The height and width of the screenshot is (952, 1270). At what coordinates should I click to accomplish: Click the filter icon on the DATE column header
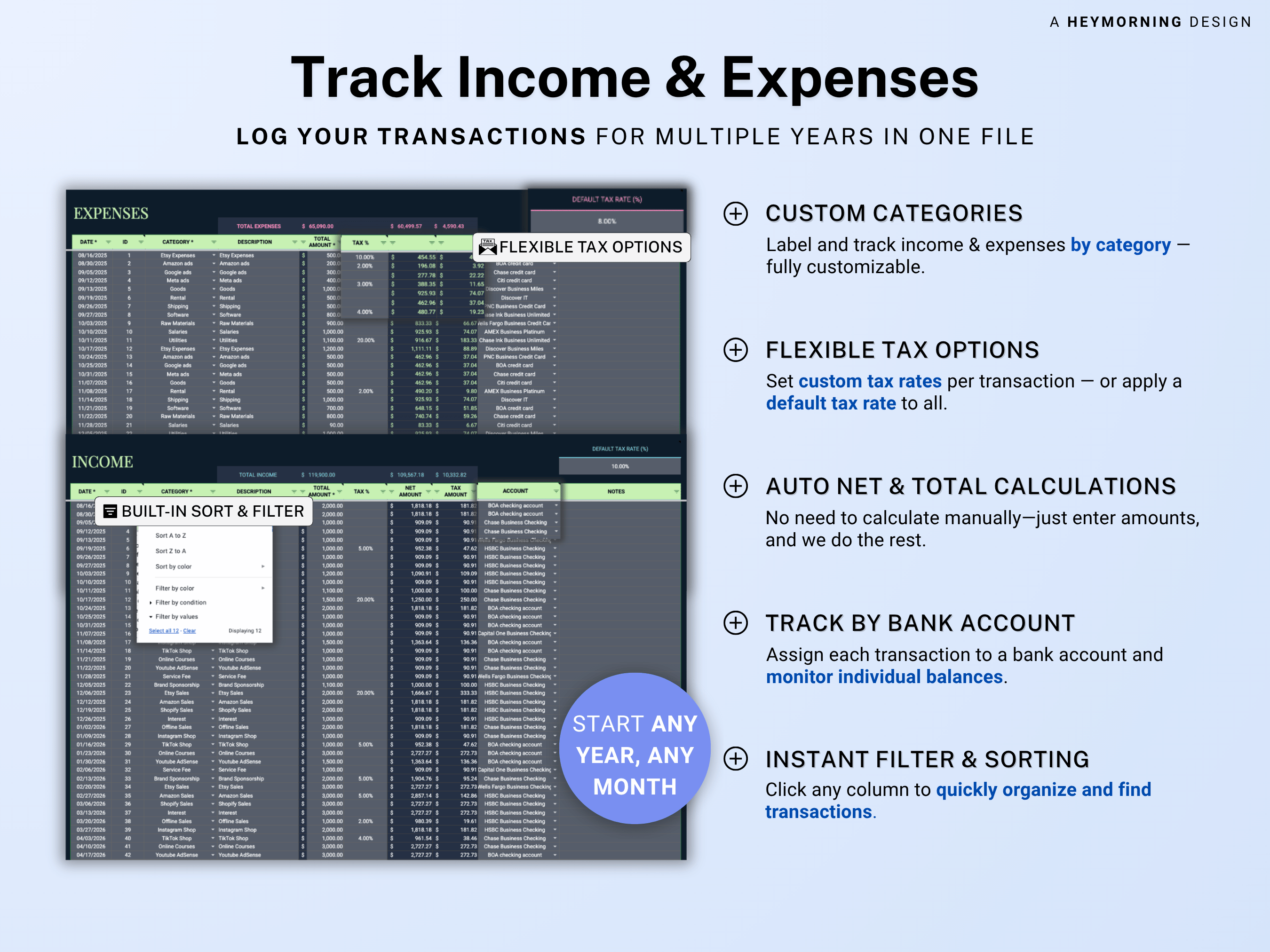tap(109, 242)
